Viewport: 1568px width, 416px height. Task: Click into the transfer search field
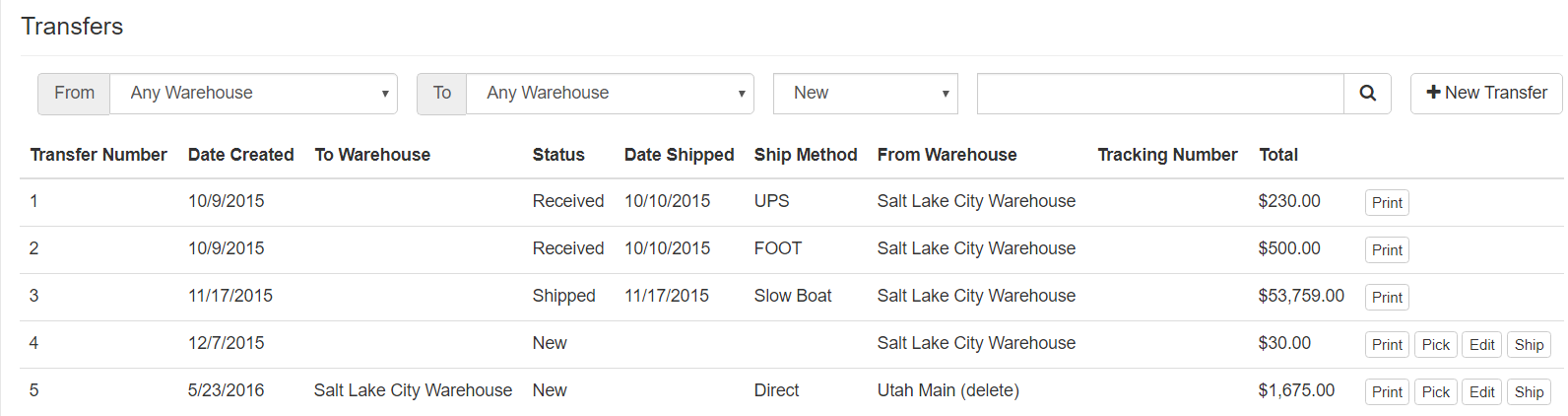tap(1159, 94)
